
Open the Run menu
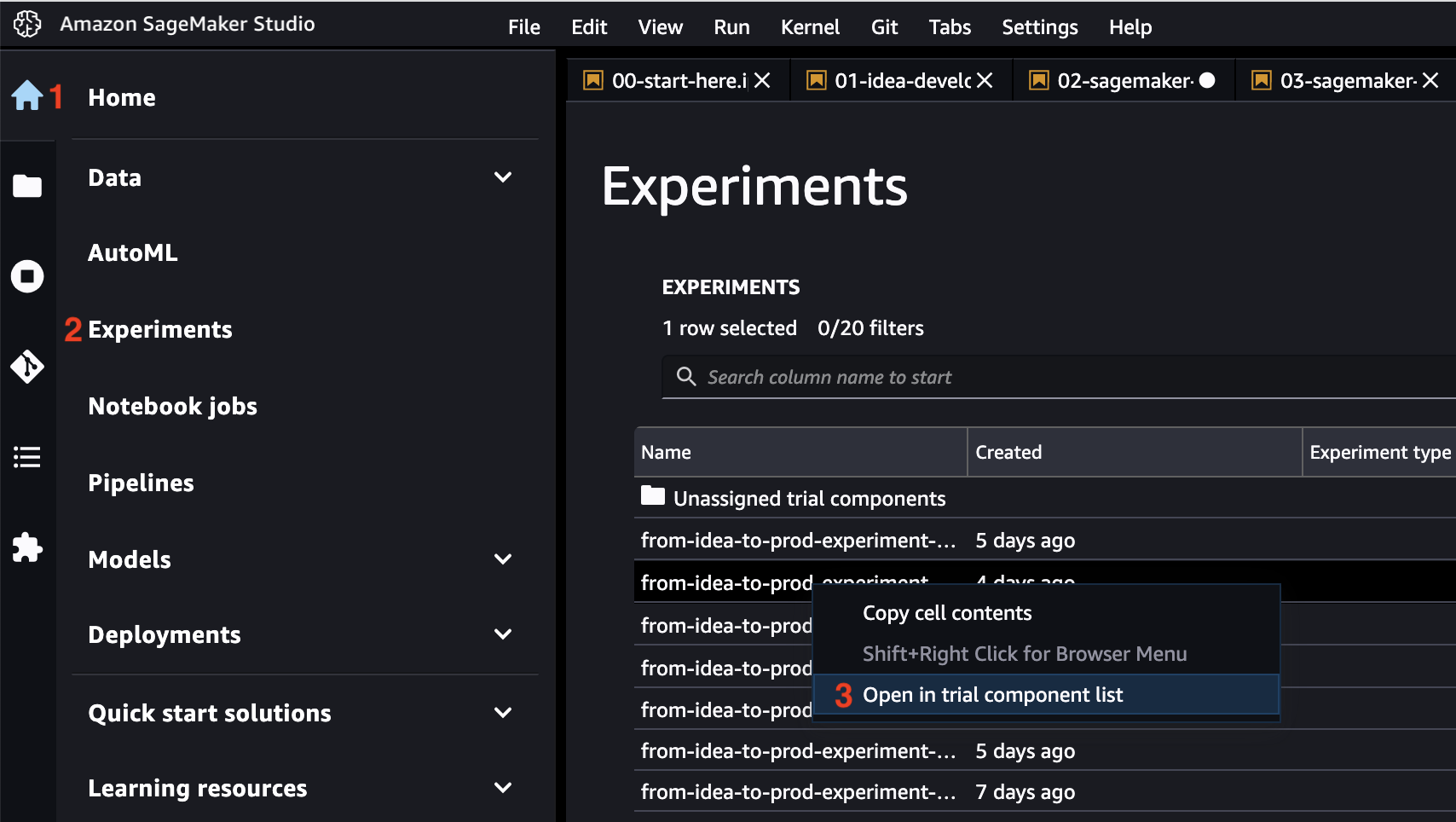point(732,27)
